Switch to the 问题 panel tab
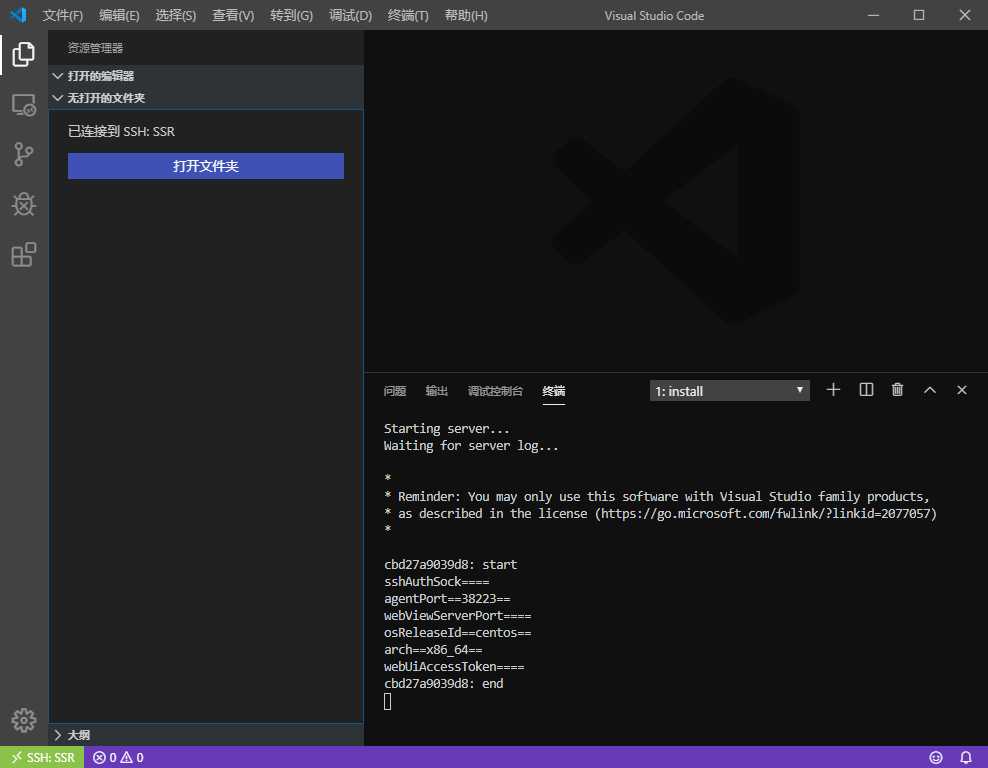The image size is (988, 768). (x=395, y=391)
